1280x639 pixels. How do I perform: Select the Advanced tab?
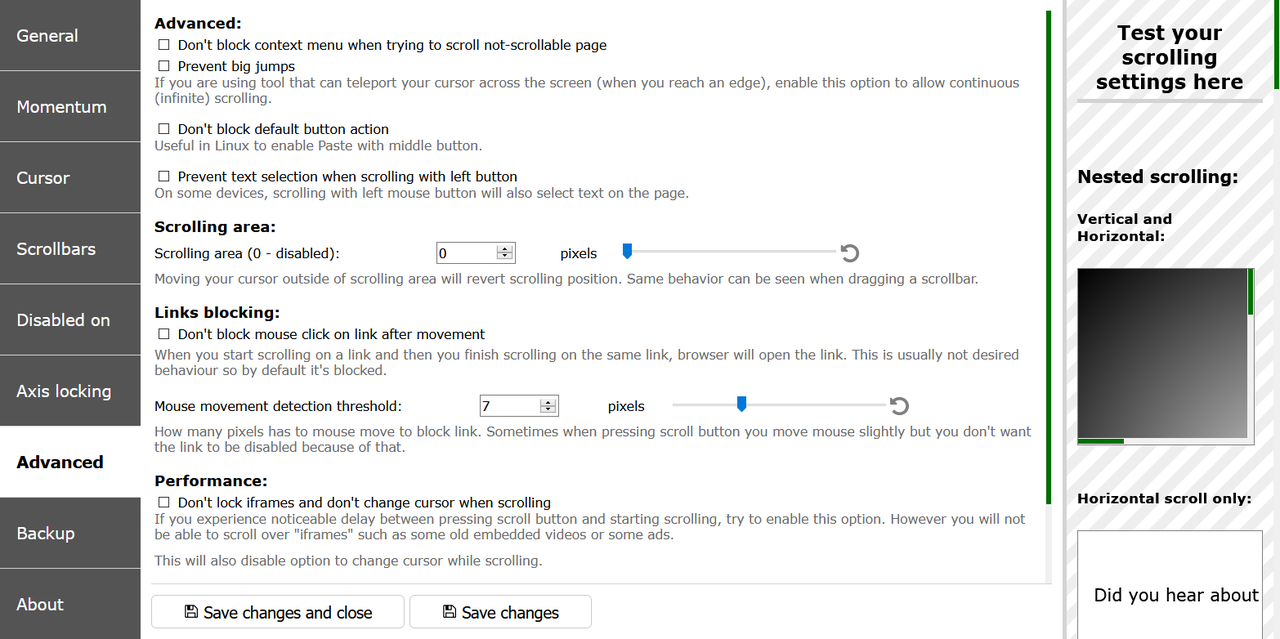coord(70,461)
